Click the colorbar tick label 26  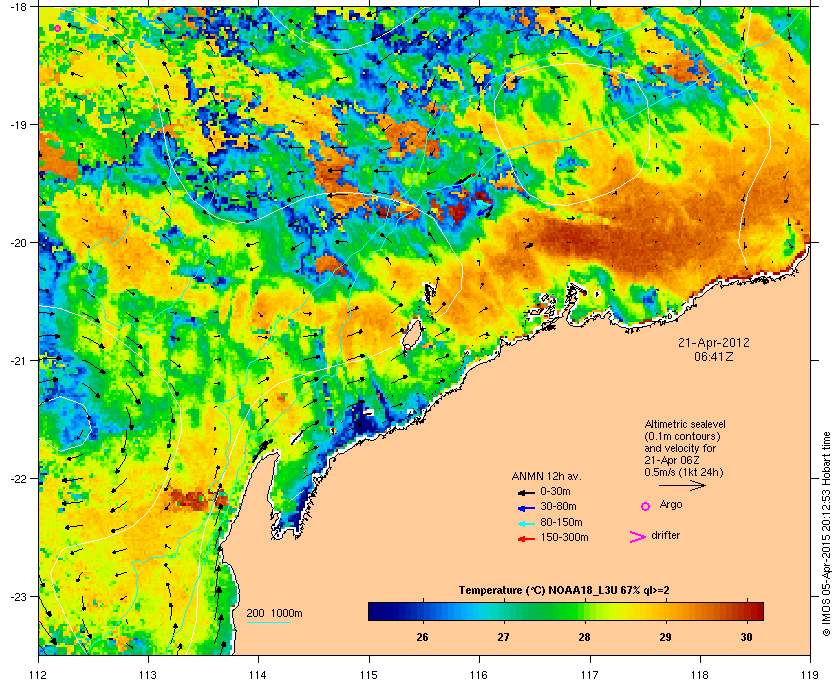click(x=422, y=637)
